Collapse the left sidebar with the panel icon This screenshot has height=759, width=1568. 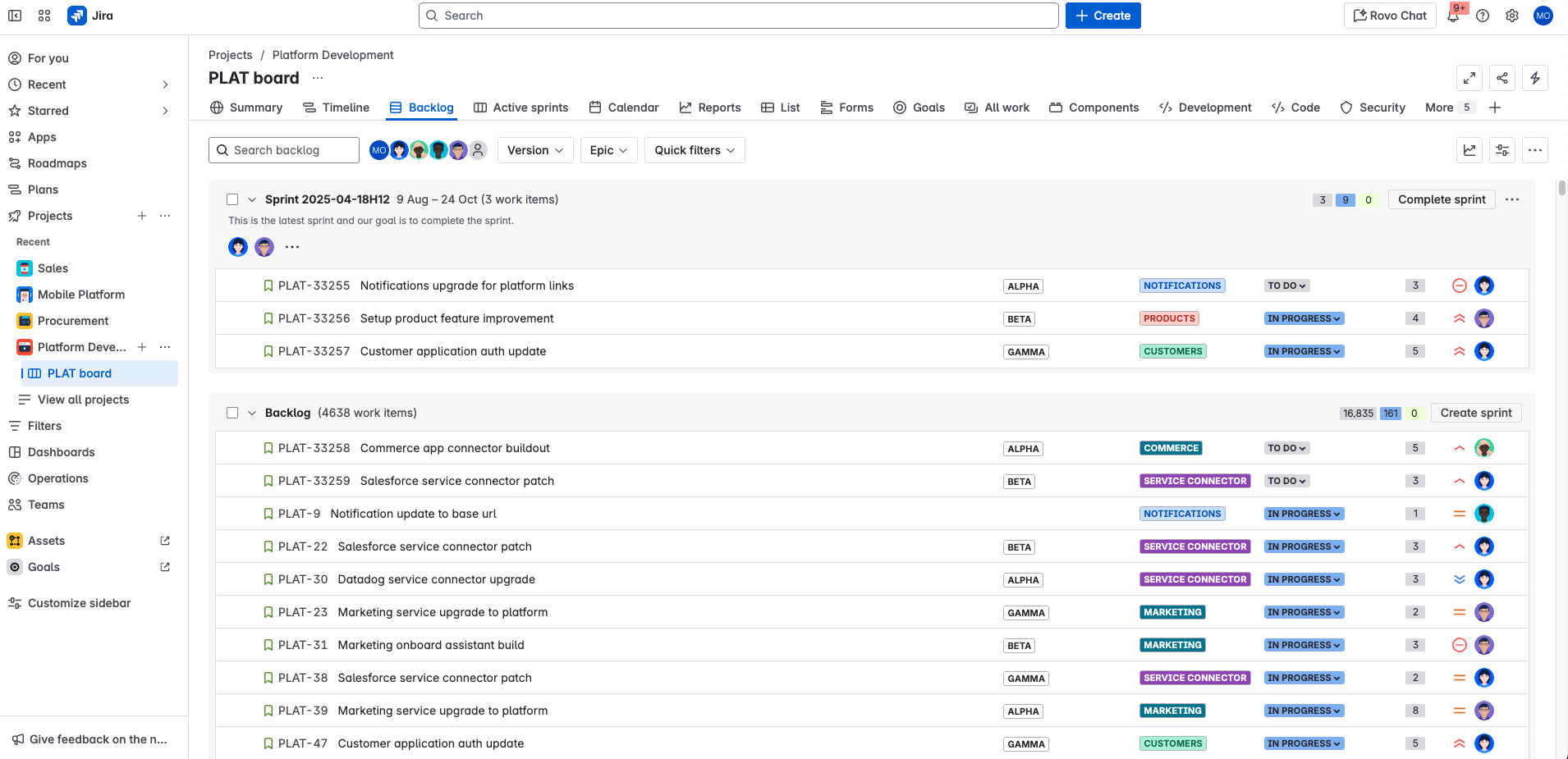[x=14, y=15]
